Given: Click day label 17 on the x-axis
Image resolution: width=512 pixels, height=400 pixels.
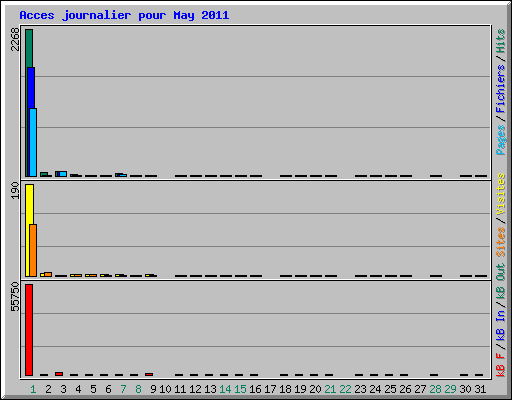Looking at the screenshot, I should point(270,389).
